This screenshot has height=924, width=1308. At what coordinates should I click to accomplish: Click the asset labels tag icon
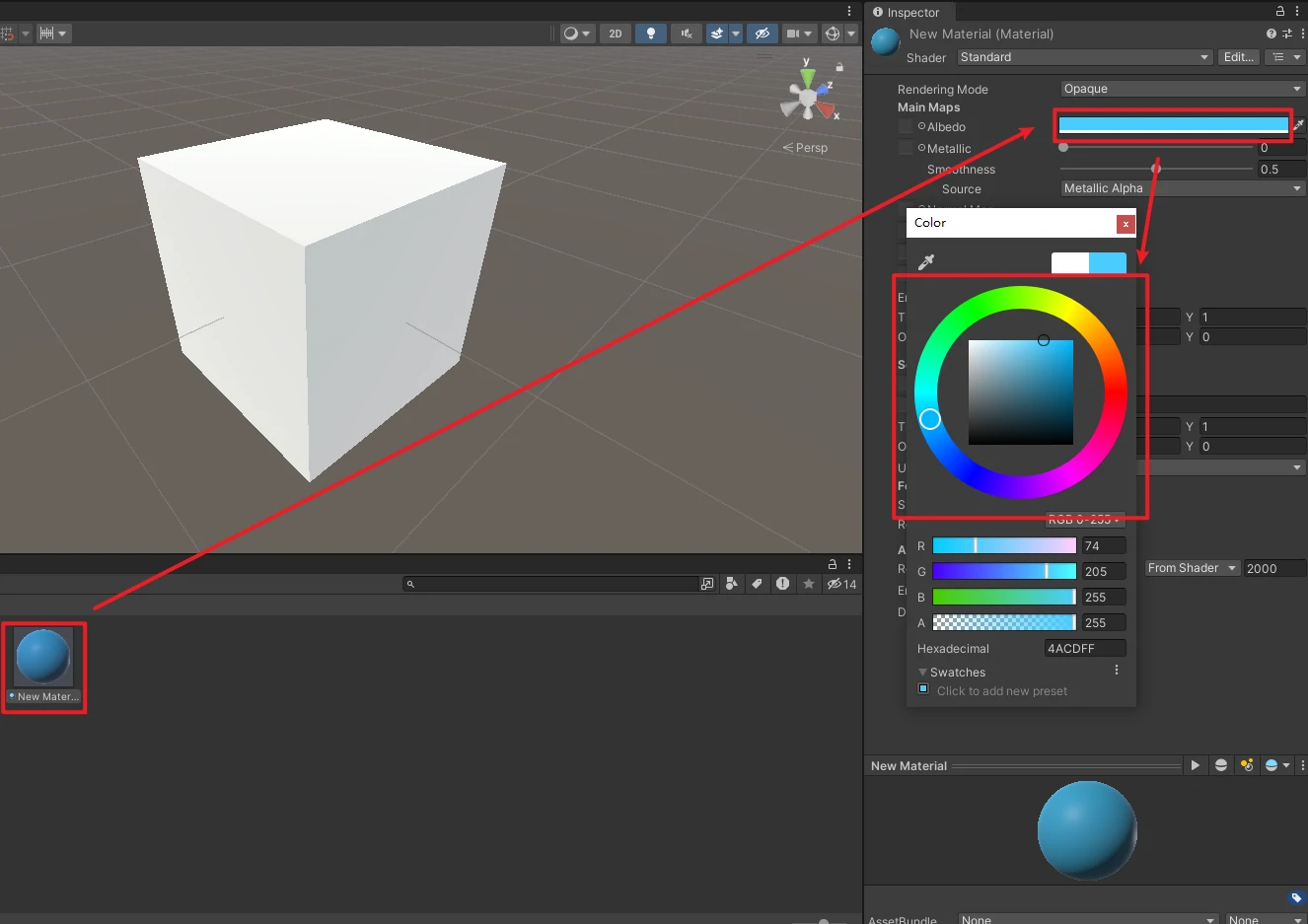click(x=1296, y=897)
